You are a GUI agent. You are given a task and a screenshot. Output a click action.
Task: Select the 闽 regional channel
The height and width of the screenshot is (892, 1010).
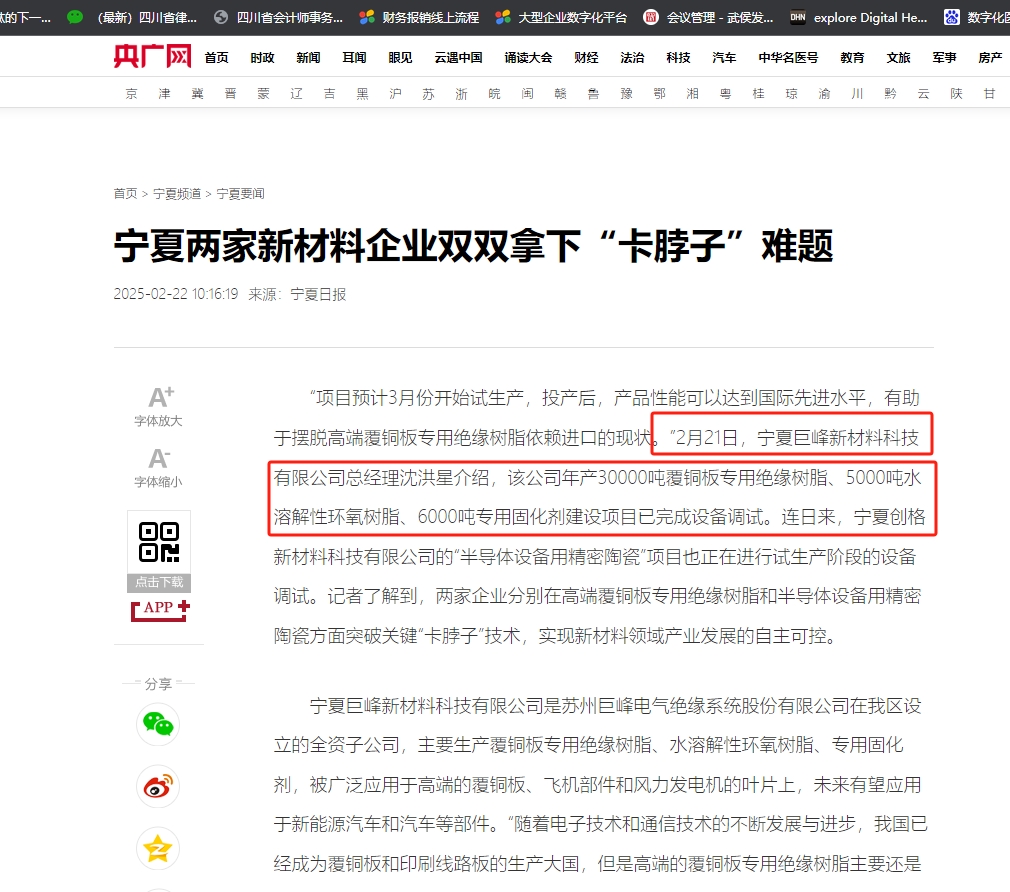(x=528, y=93)
